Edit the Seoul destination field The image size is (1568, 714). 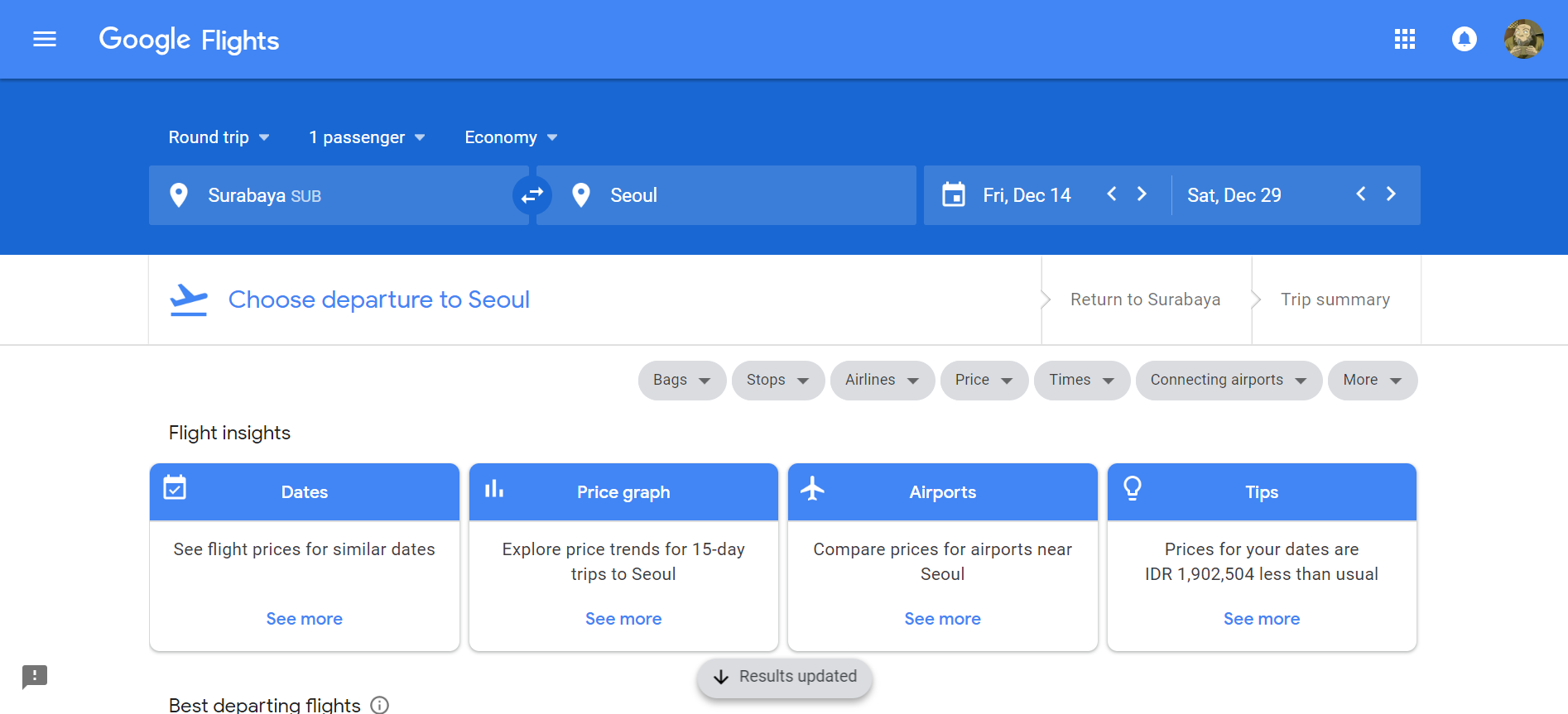pyautogui.click(x=726, y=195)
